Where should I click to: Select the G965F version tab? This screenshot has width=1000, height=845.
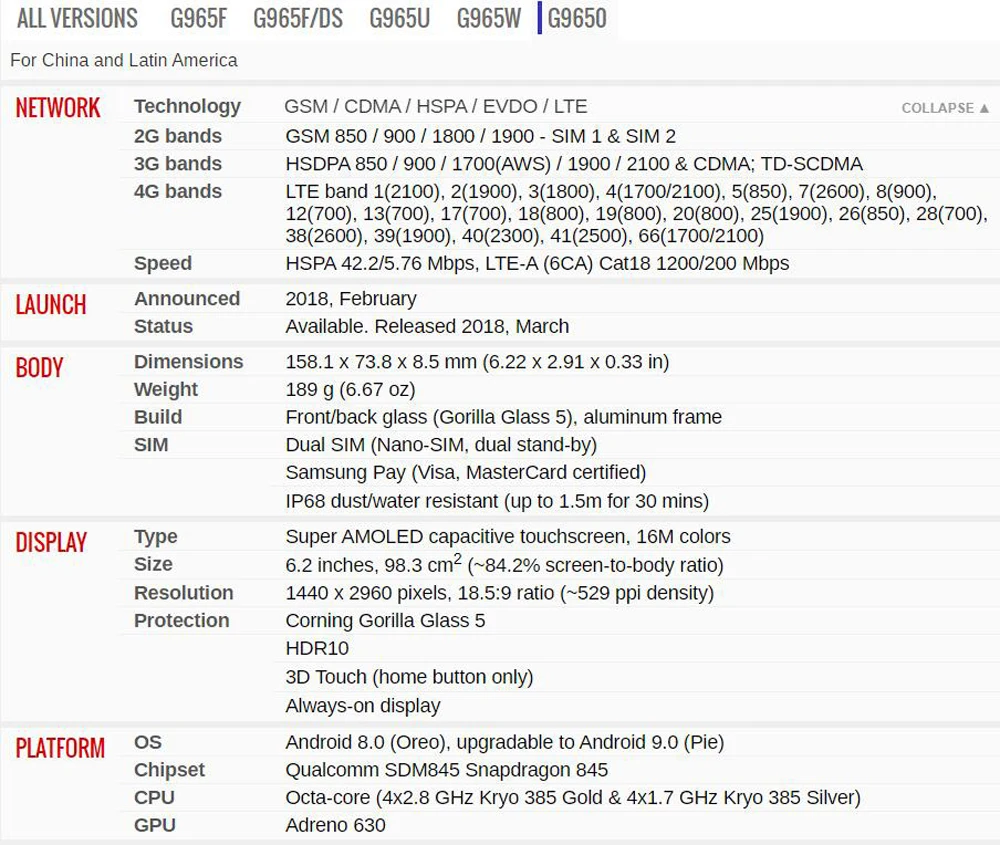(198, 18)
